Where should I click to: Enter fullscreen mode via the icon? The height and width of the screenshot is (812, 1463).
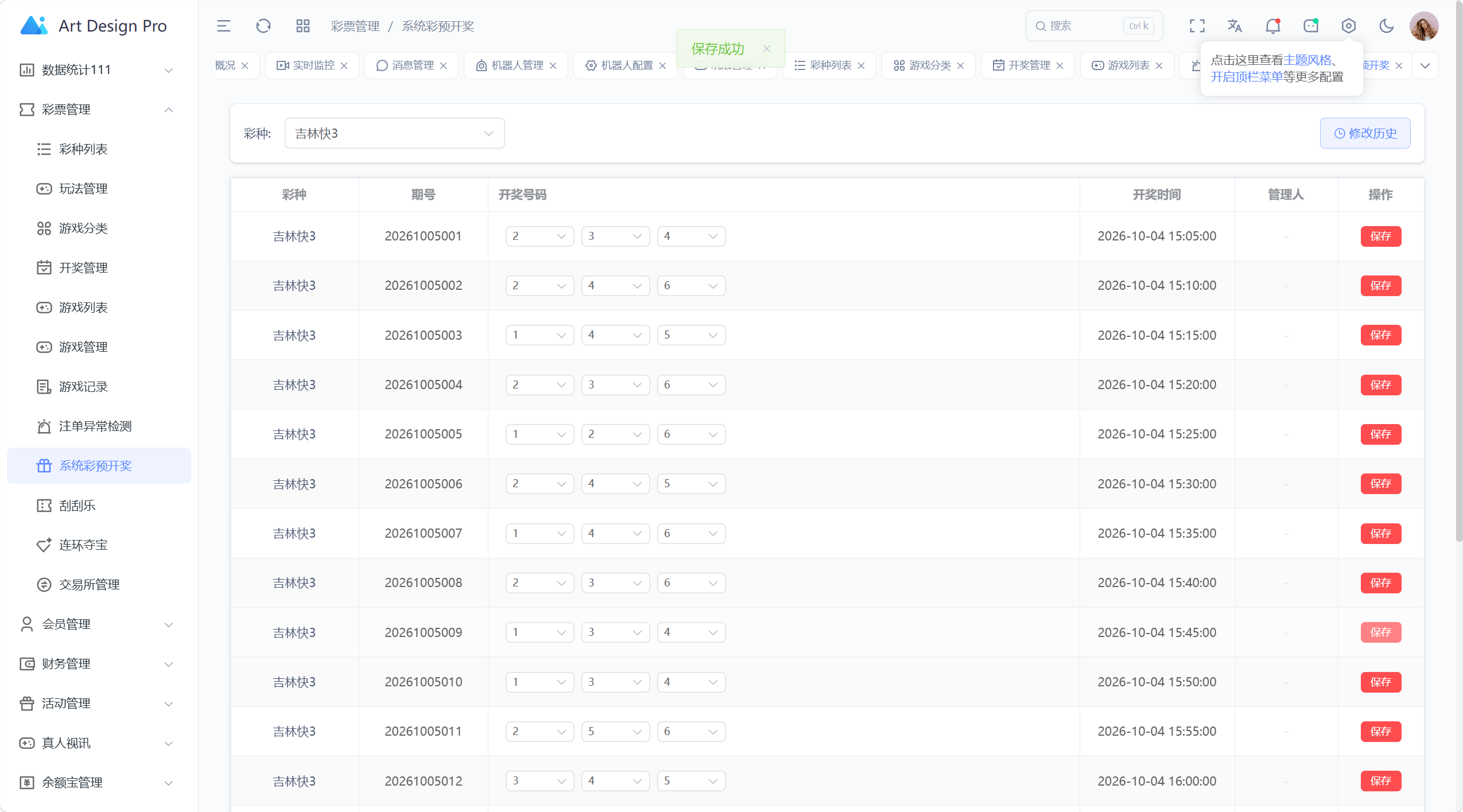(1197, 26)
